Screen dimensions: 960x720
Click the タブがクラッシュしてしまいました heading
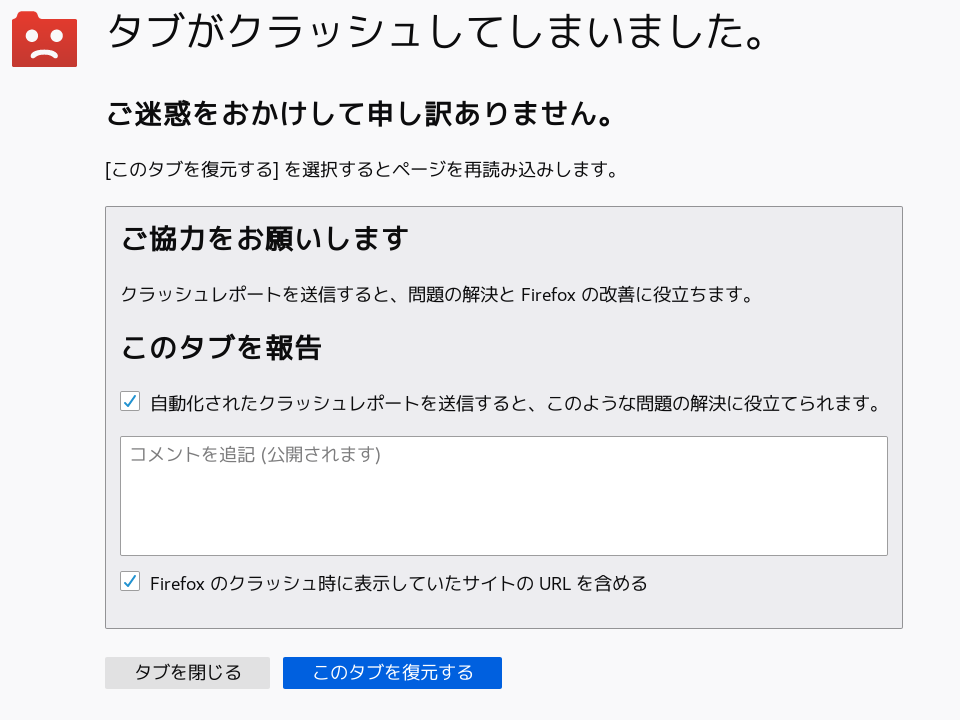437,34
